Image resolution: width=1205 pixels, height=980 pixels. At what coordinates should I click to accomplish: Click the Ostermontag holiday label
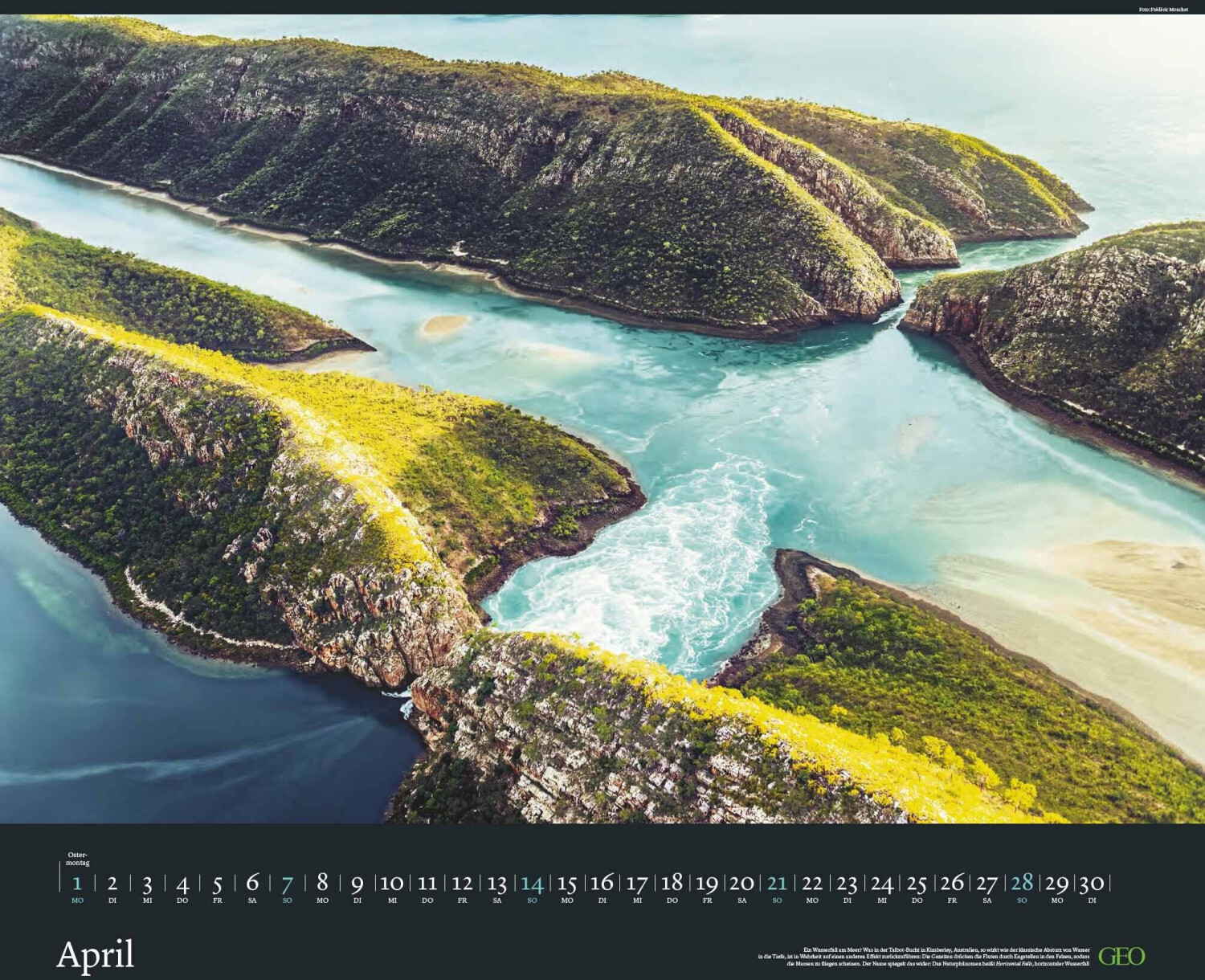click(x=78, y=858)
